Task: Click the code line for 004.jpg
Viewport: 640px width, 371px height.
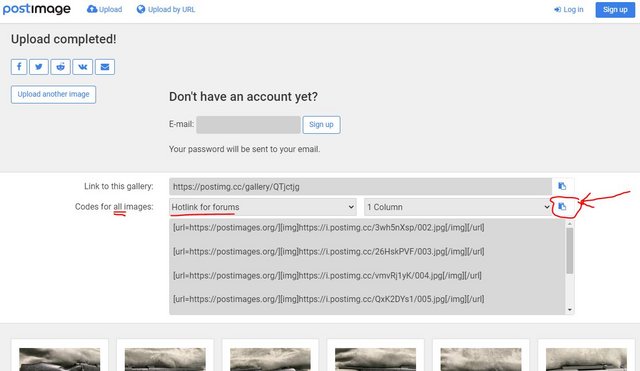Action: (x=327, y=275)
